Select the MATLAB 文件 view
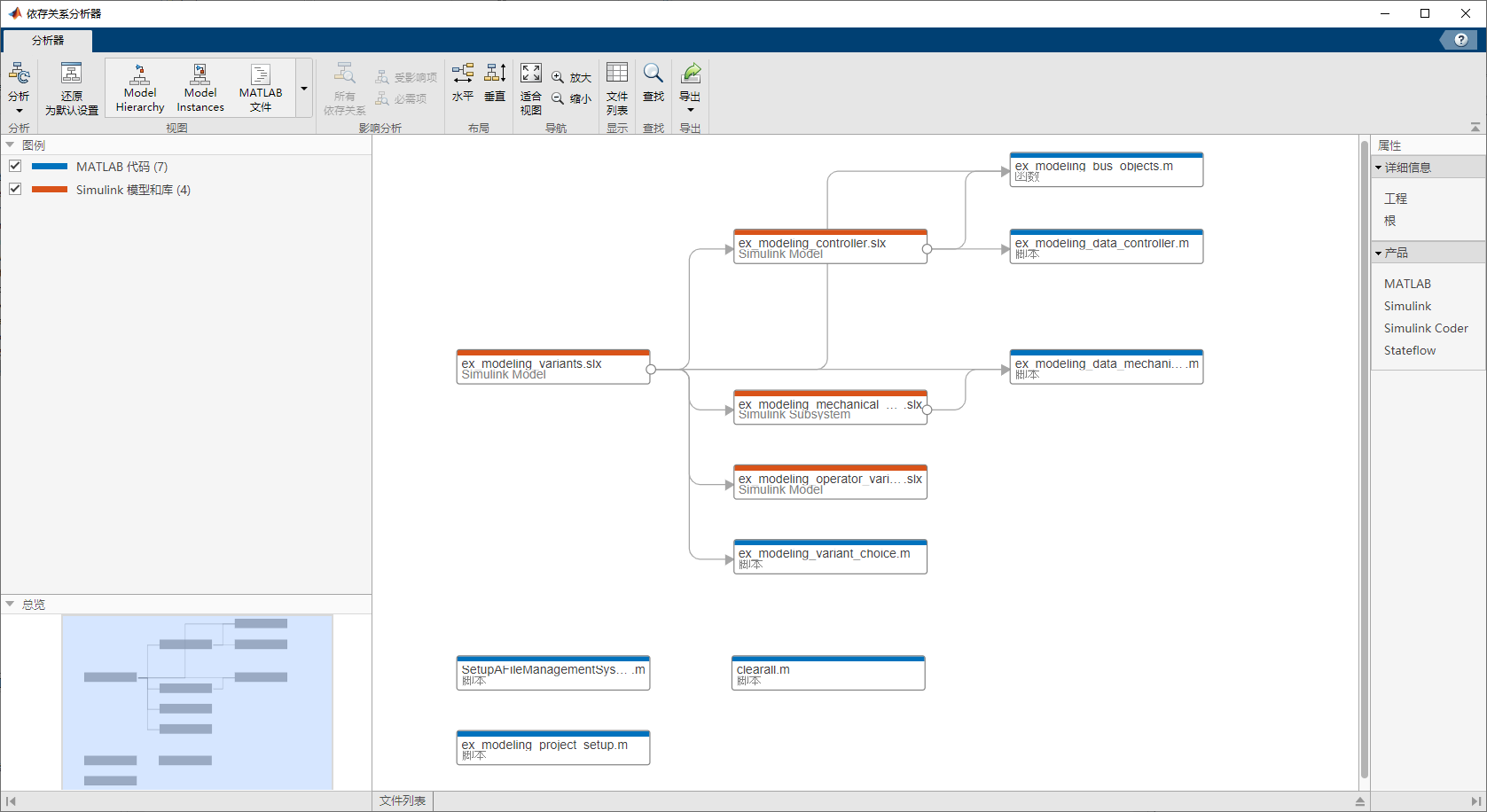 (x=260, y=86)
